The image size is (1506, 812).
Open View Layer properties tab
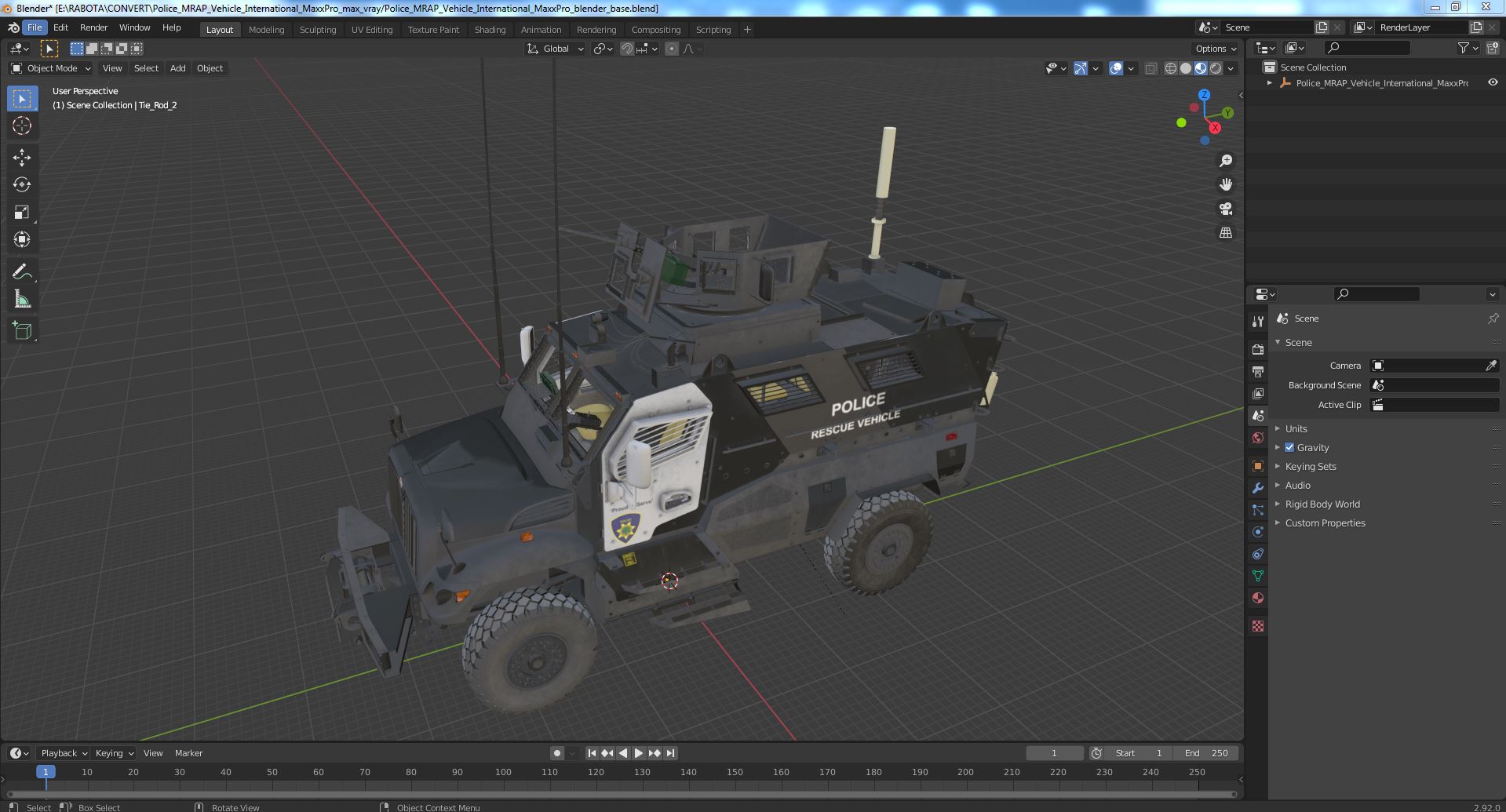pos(1258,393)
